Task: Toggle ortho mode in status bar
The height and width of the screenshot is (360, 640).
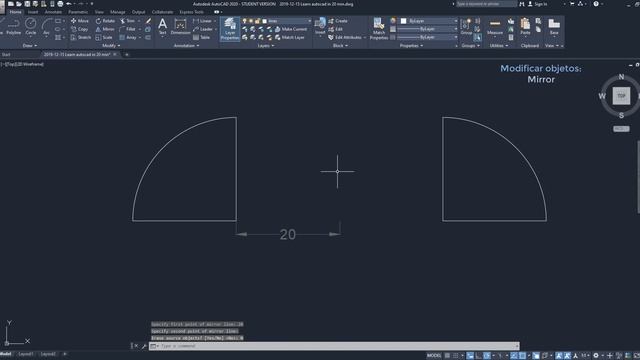Action: point(478,356)
